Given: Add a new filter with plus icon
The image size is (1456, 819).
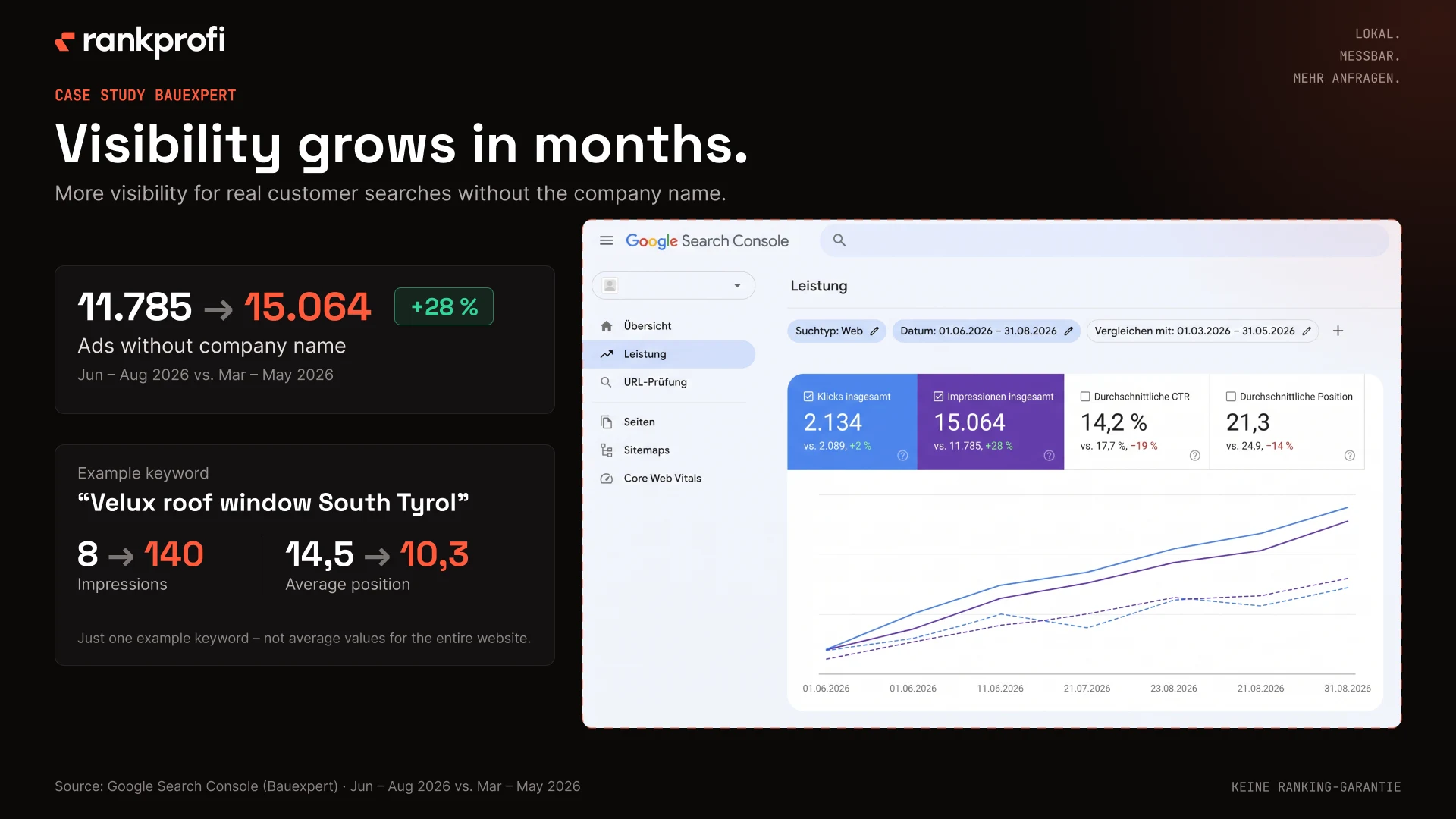Looking at the screenshot, I should pyautogui.click(x=1338, y=331).
